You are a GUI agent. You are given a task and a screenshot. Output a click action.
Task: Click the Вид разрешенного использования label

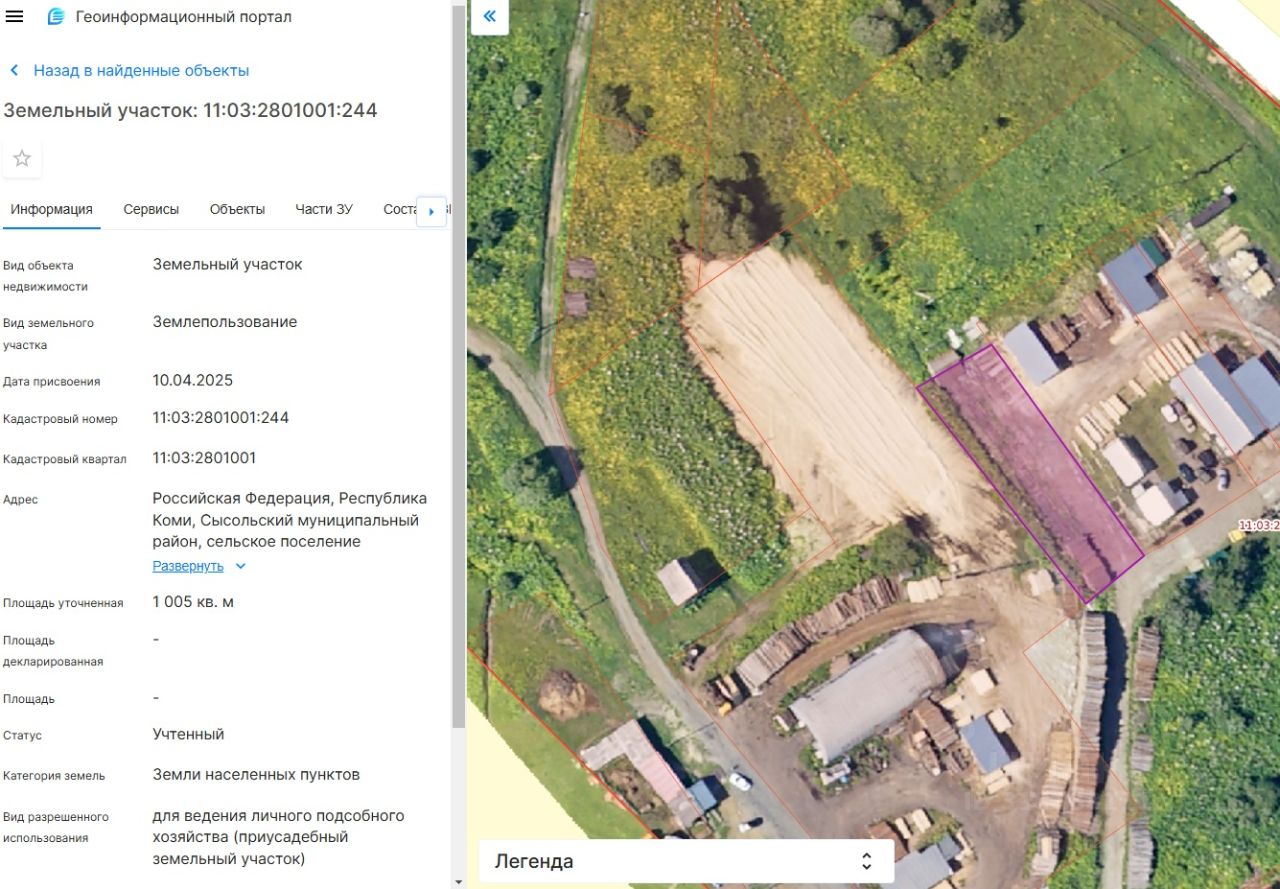56,827
